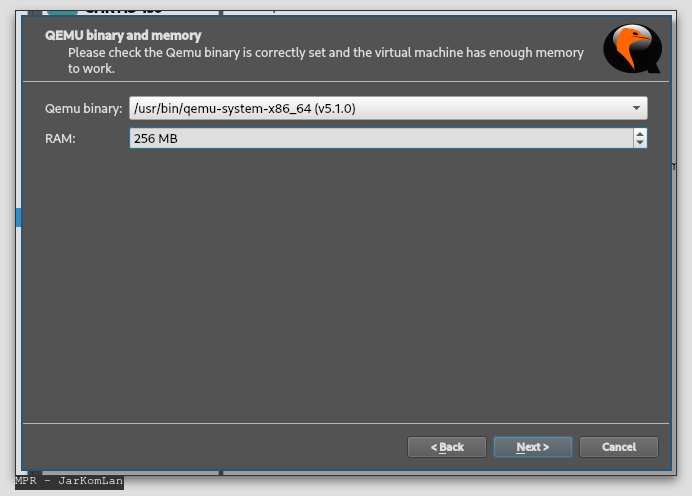Screen dimensions: 692x496
Task: Select the 'MPR - JarKomLan' label below dialog
Action: pyautogui.click(x=69, y=481)
